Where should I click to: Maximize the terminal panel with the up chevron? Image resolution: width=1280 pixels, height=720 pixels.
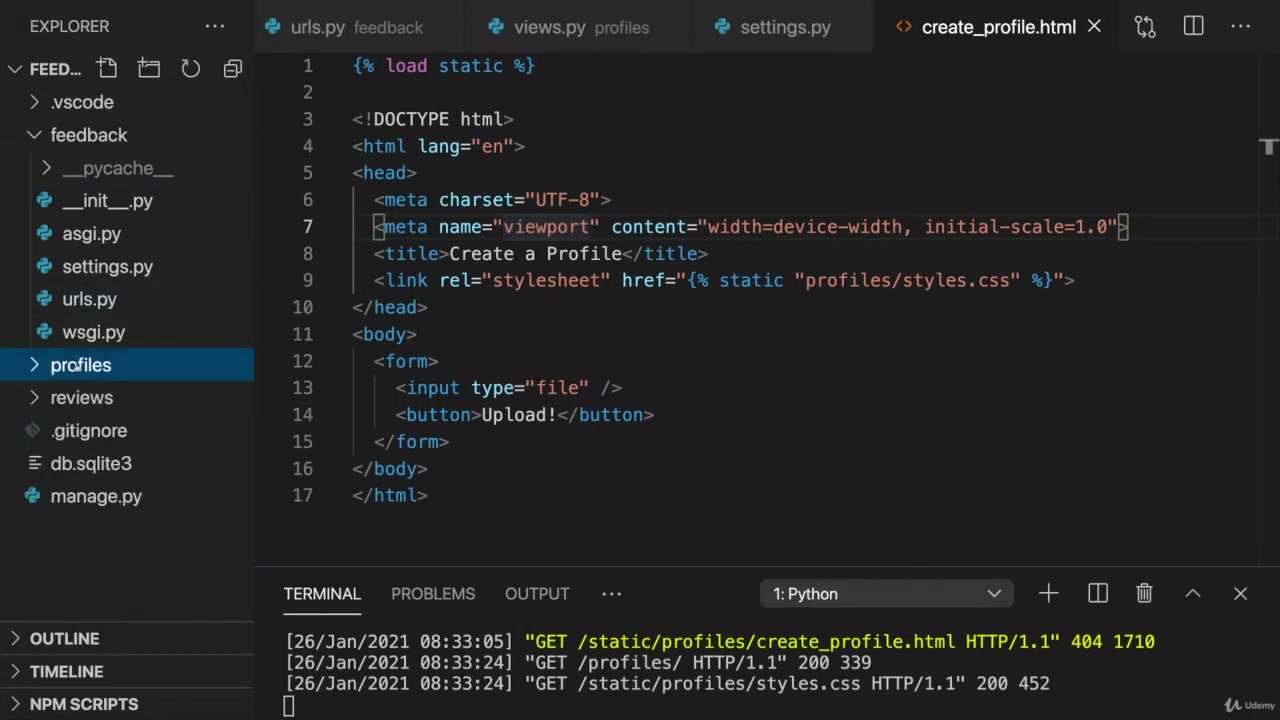1192,594
